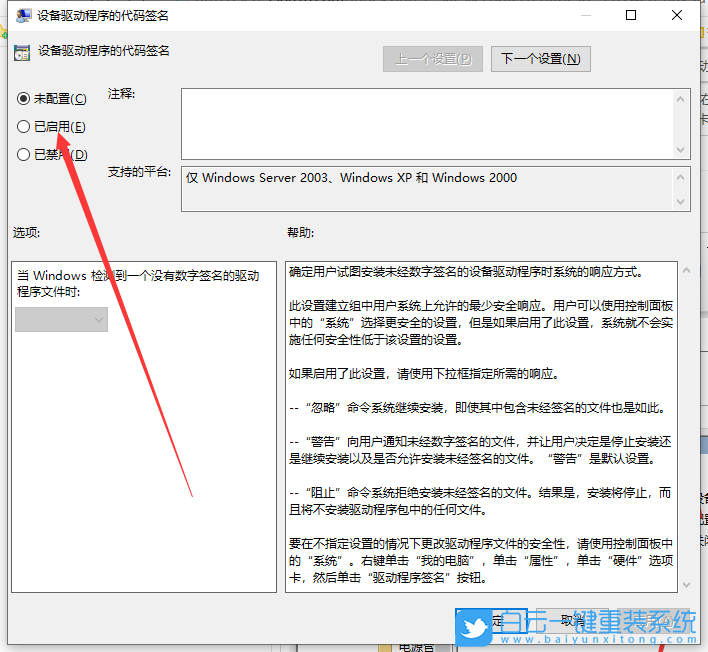
Task: Click the help paragraph about “警告” option
Action: (x=480, y=450)
